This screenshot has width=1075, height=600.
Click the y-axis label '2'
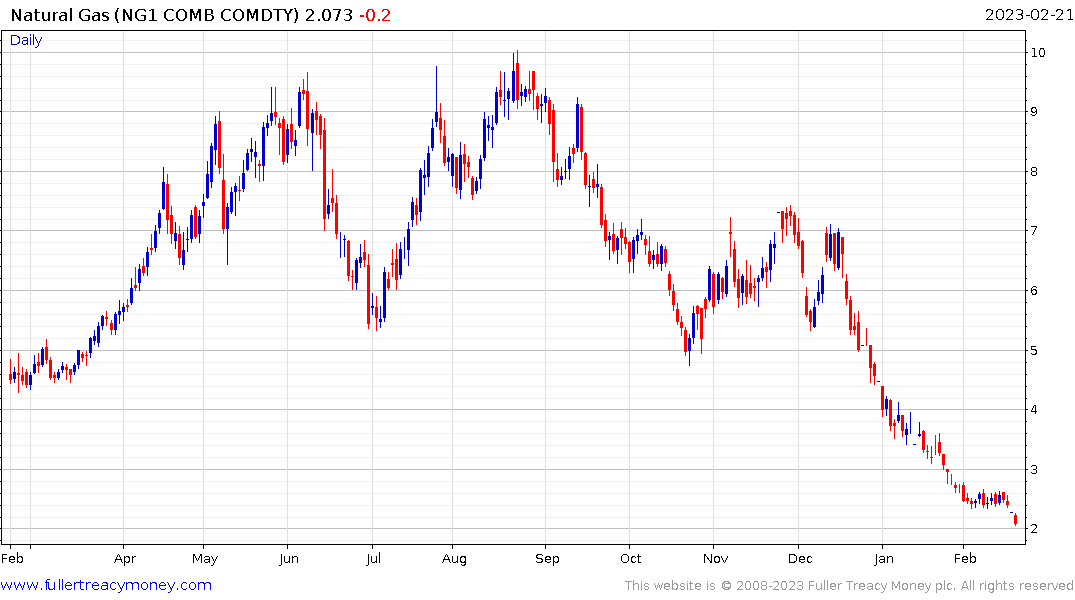coord(1034,529)
